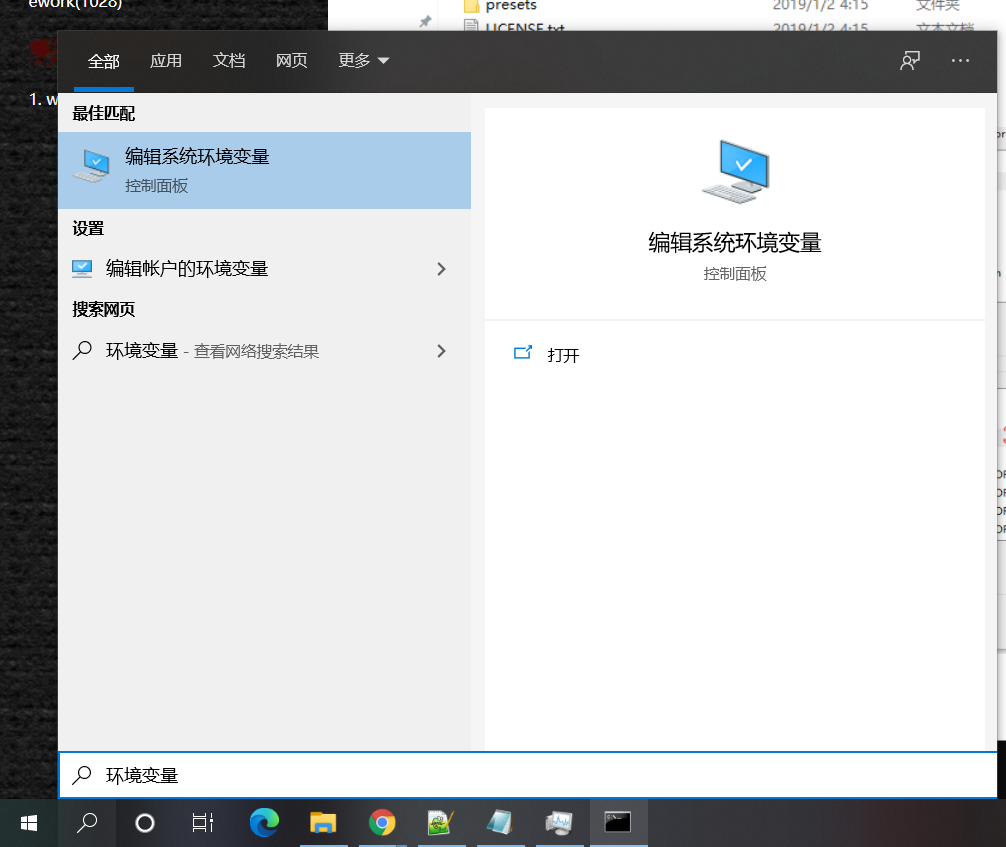This screenshot has height=847, width=1006.
Task: Switch to the 文档 search tab
Action: (x=229, y=61)
